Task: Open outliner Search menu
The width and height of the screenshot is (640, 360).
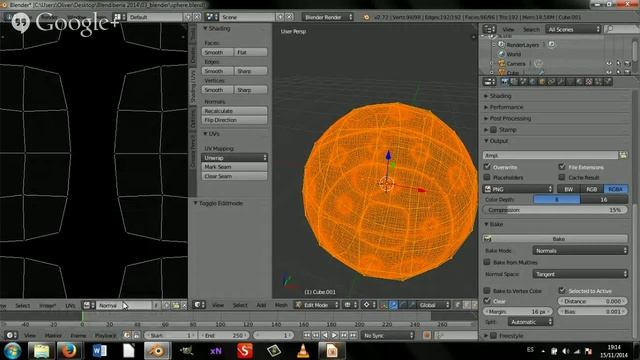Action: pyautogui.click(x=531, y=29)
